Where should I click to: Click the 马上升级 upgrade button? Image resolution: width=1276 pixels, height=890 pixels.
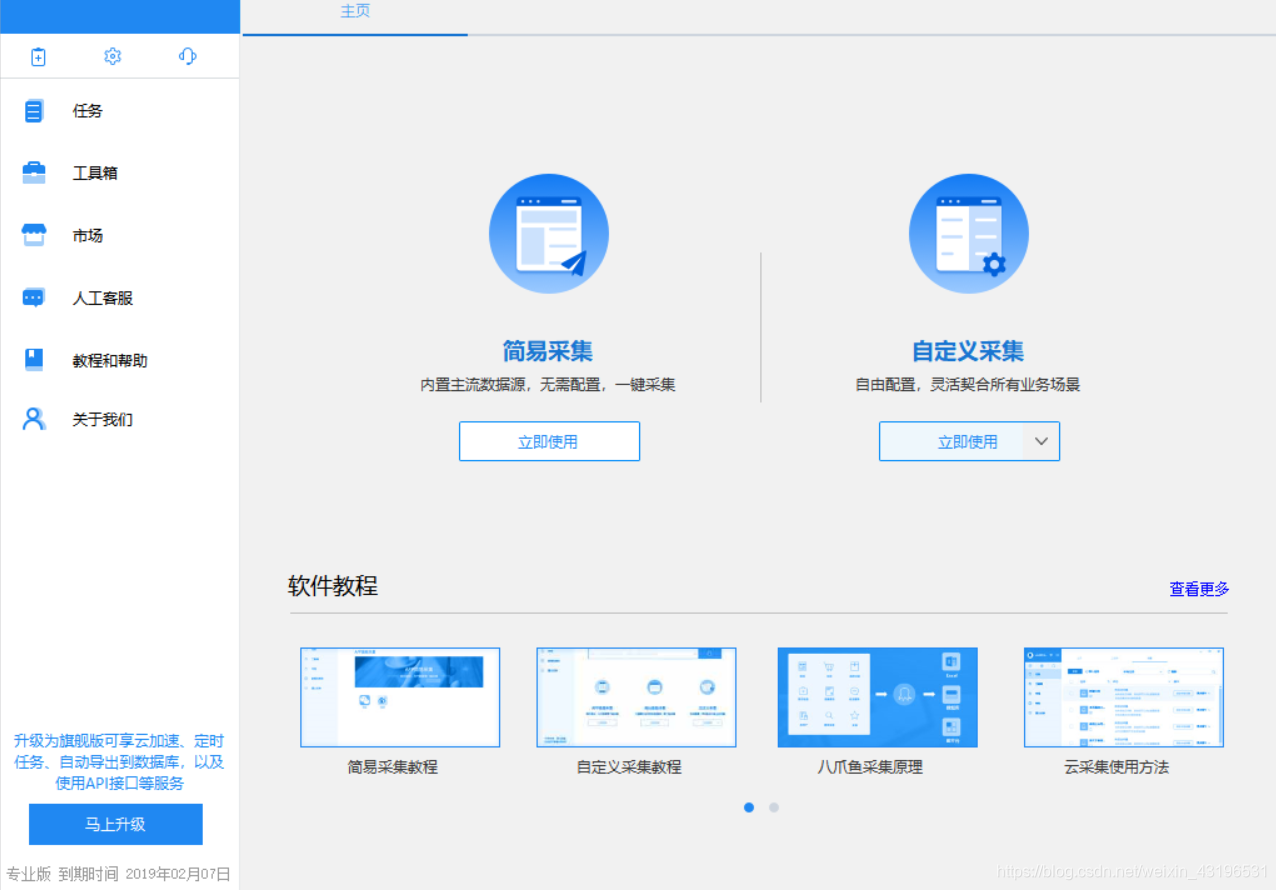[x=116, y=824]
